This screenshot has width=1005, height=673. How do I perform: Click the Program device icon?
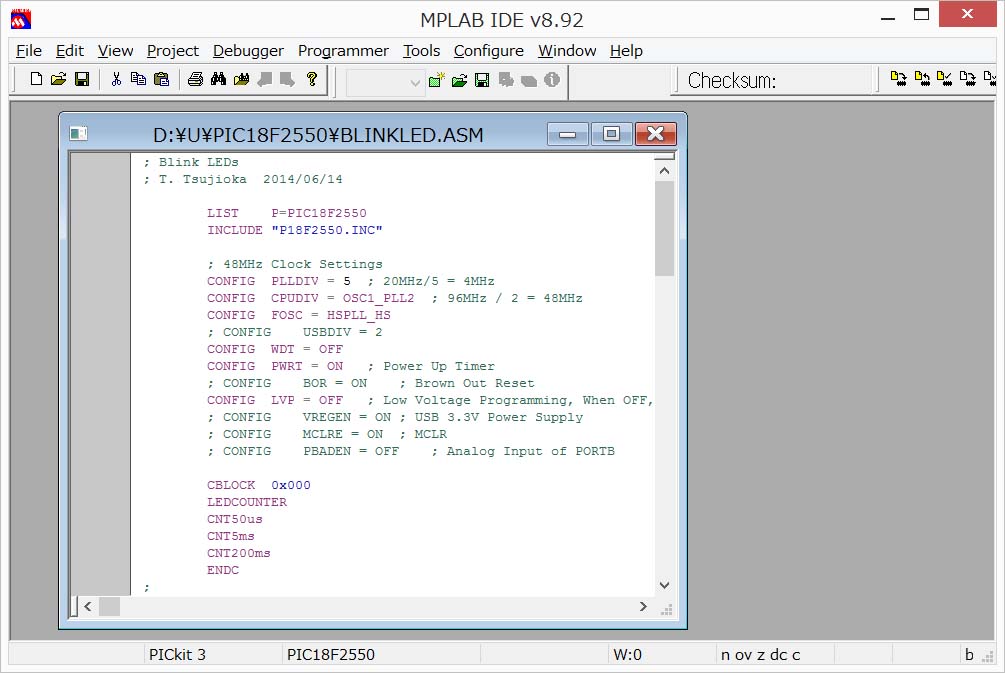click(x=899, y=79)
